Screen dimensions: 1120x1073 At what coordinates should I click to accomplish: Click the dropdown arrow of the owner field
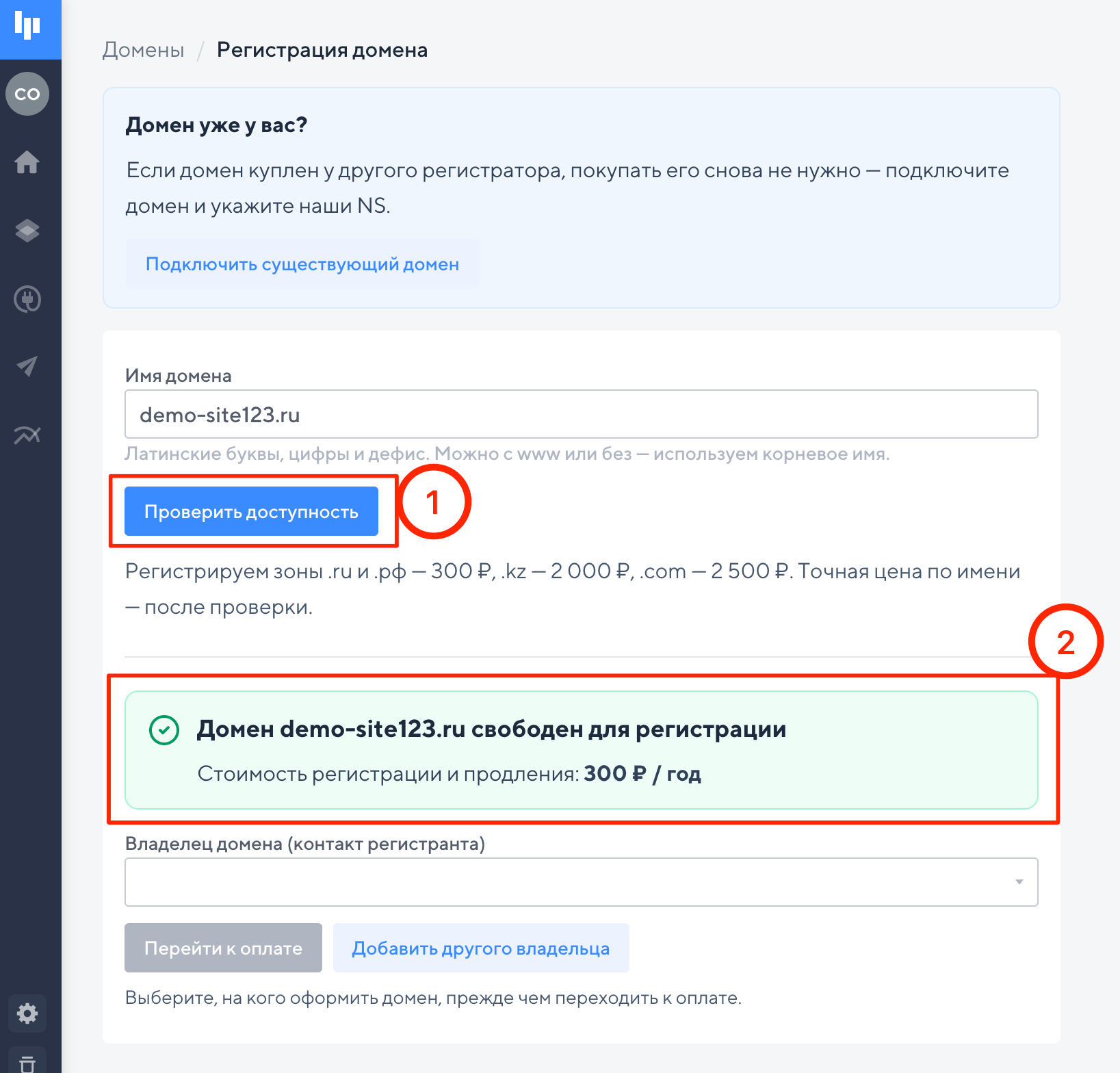pyautogui.click(x=1019, y=882)
